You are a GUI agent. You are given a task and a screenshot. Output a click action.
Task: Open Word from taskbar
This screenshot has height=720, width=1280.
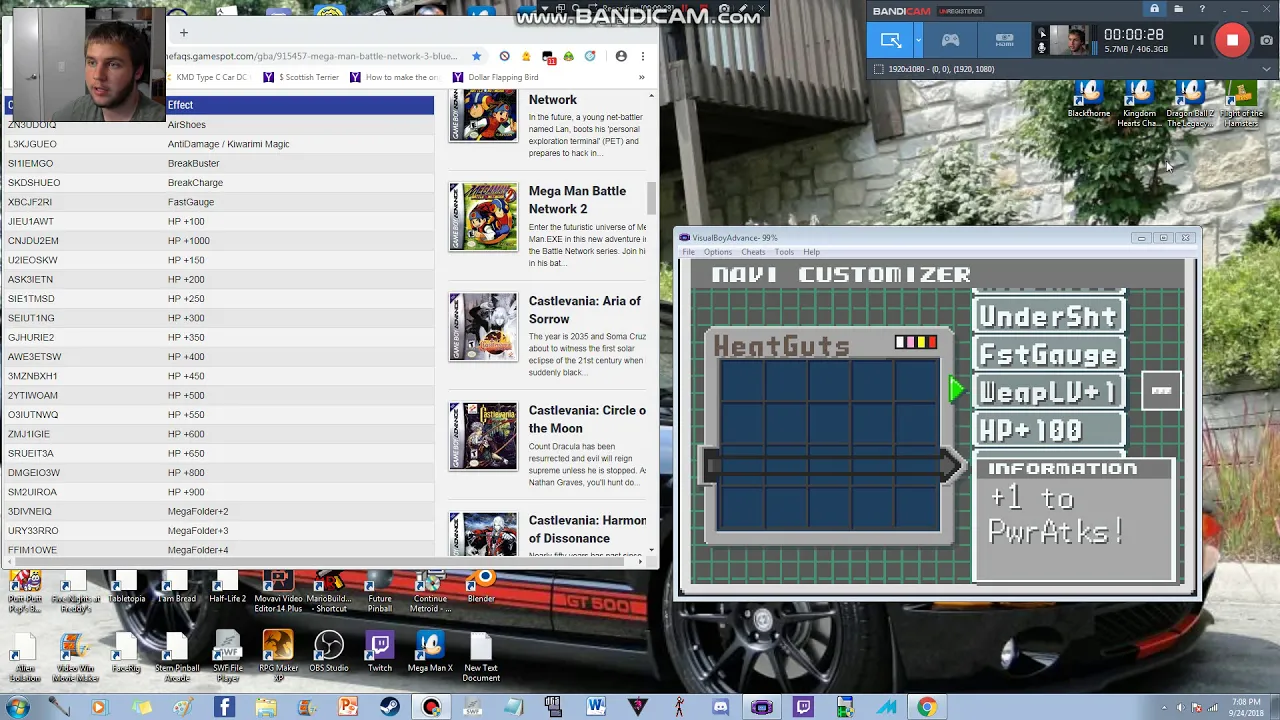pos(596,707)
